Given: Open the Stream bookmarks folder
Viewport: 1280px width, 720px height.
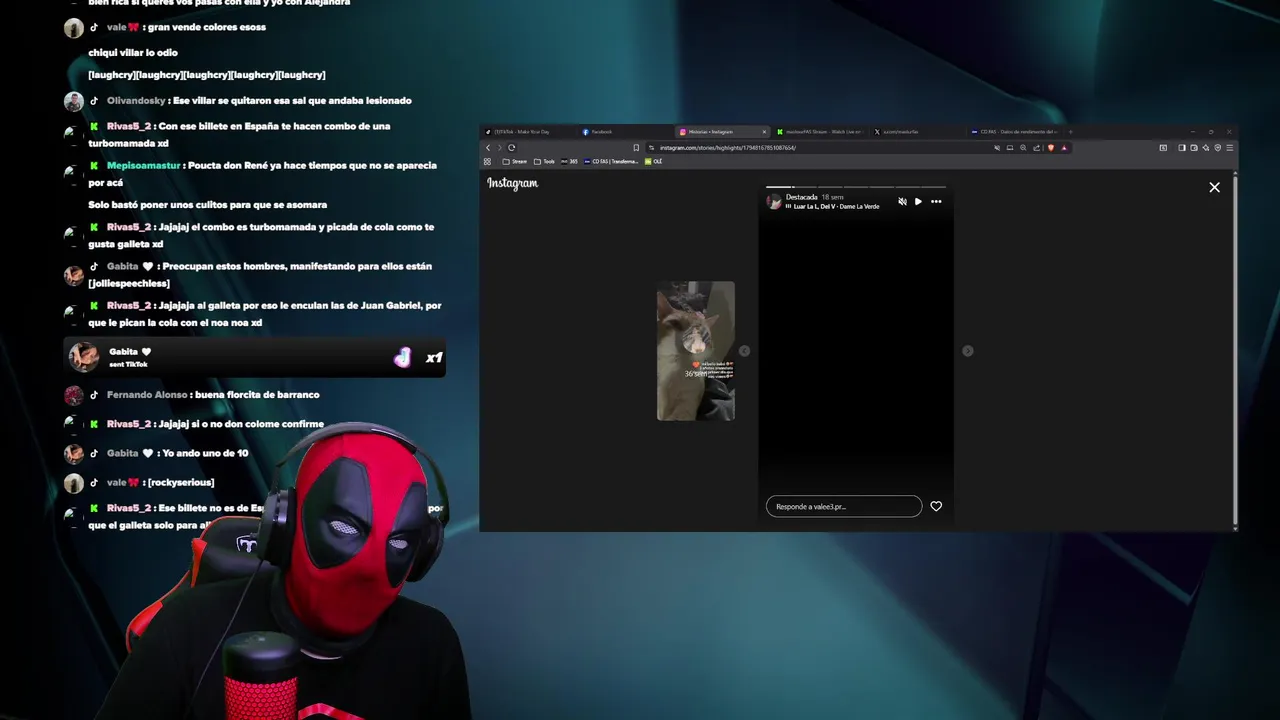Looking at the screenshot, I should (515, 161).
